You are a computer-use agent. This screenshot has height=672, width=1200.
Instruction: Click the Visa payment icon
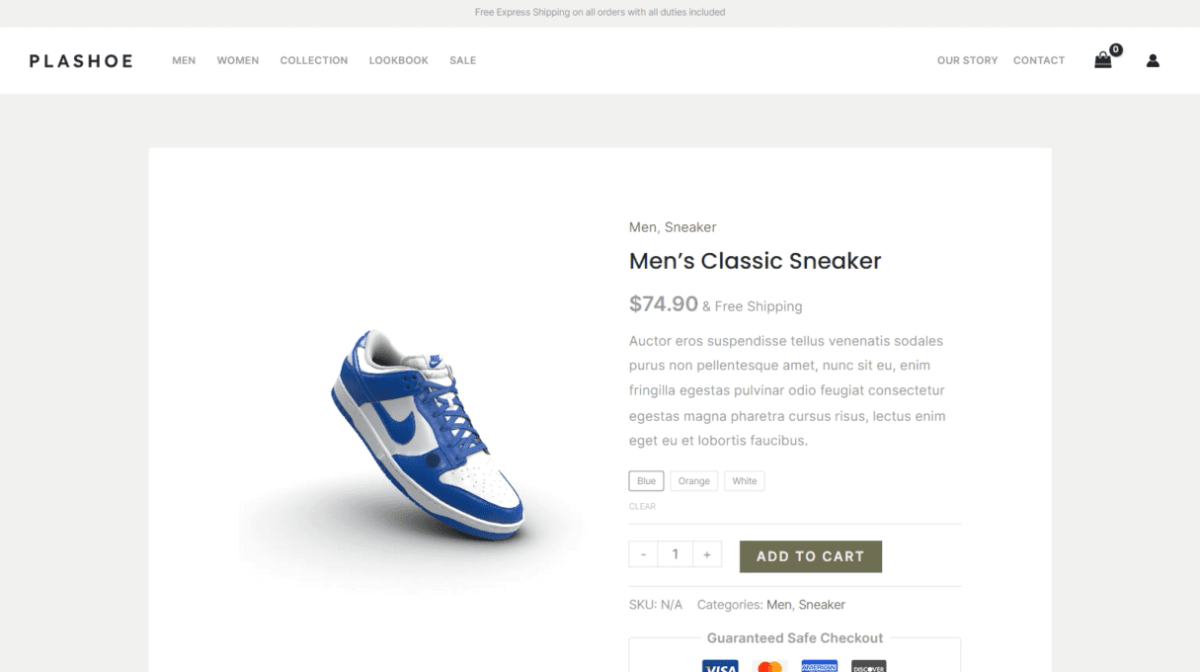[720, 666]
